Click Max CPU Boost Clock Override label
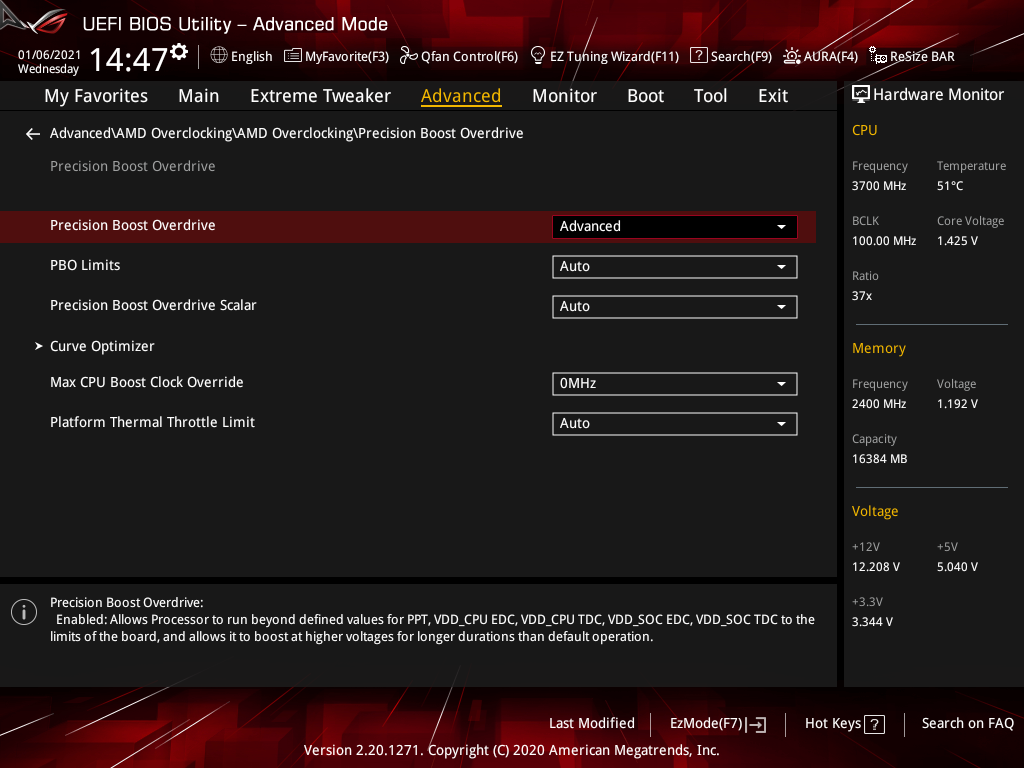 pos(146,382)
